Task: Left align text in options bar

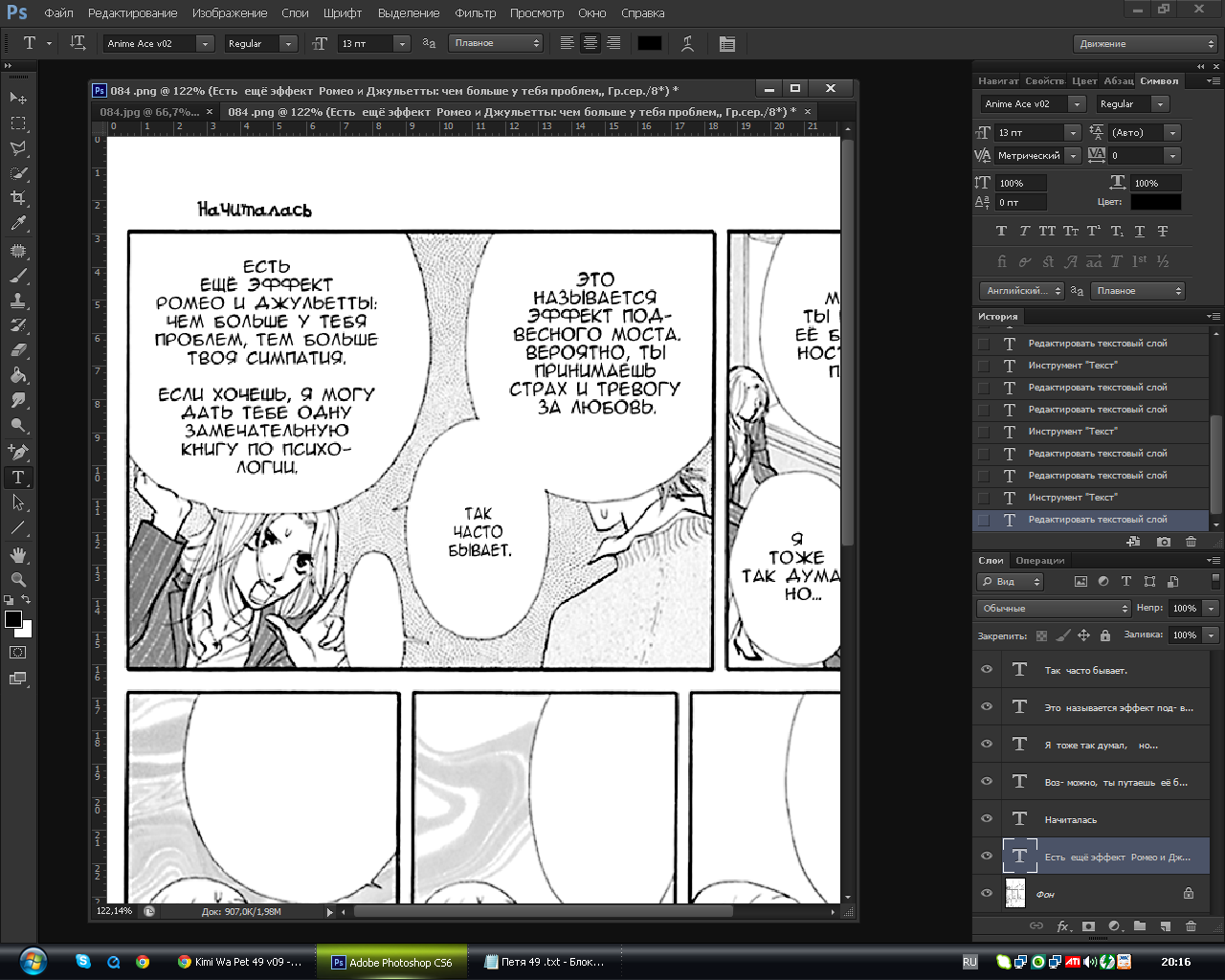Action: click(568, 43)
